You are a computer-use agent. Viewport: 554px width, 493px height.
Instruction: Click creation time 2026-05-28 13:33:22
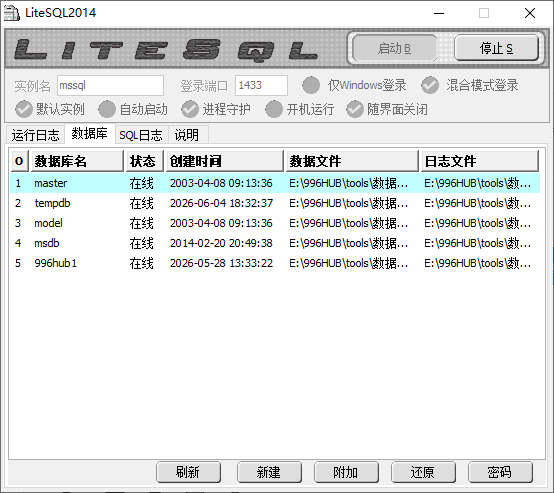(221, 263)
